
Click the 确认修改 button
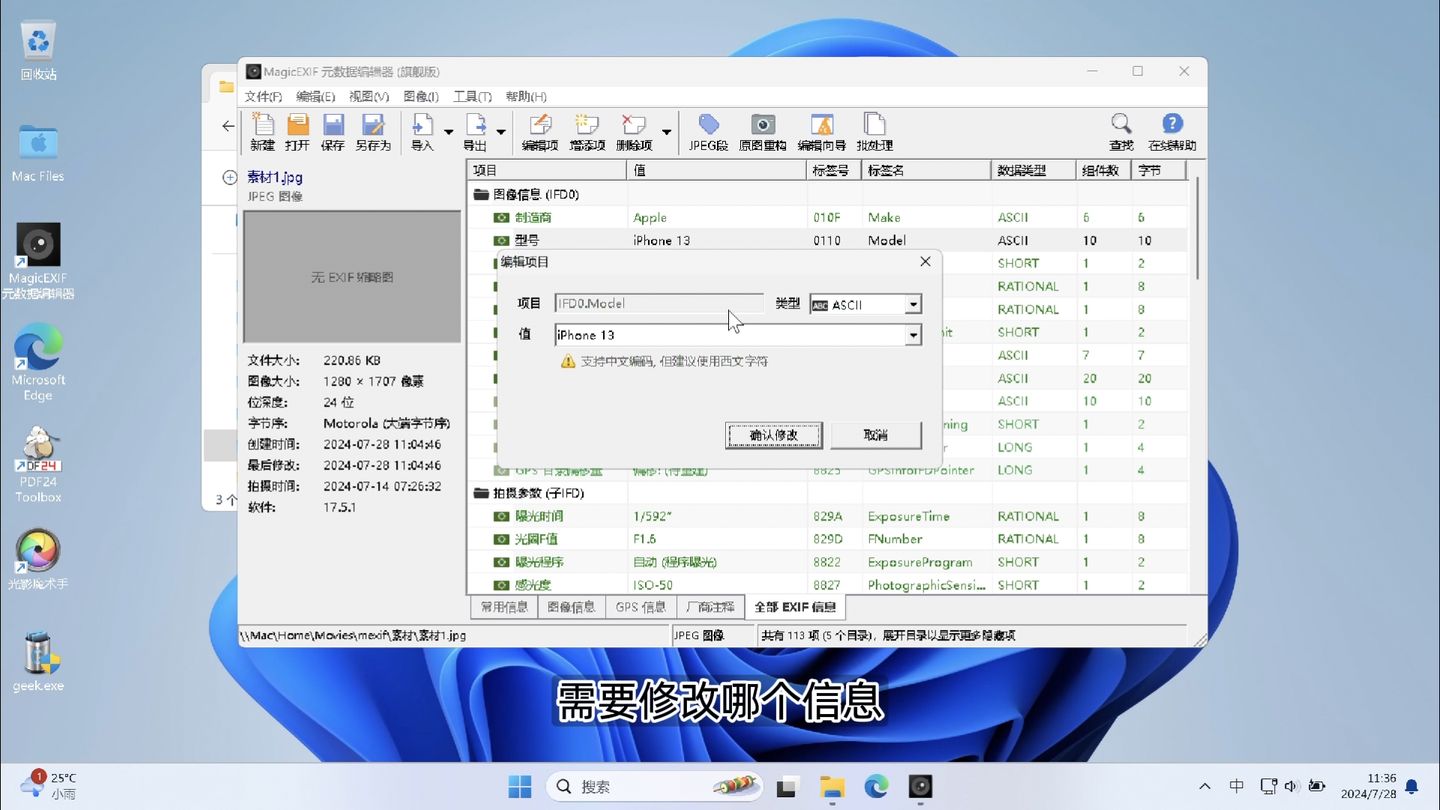774,435
